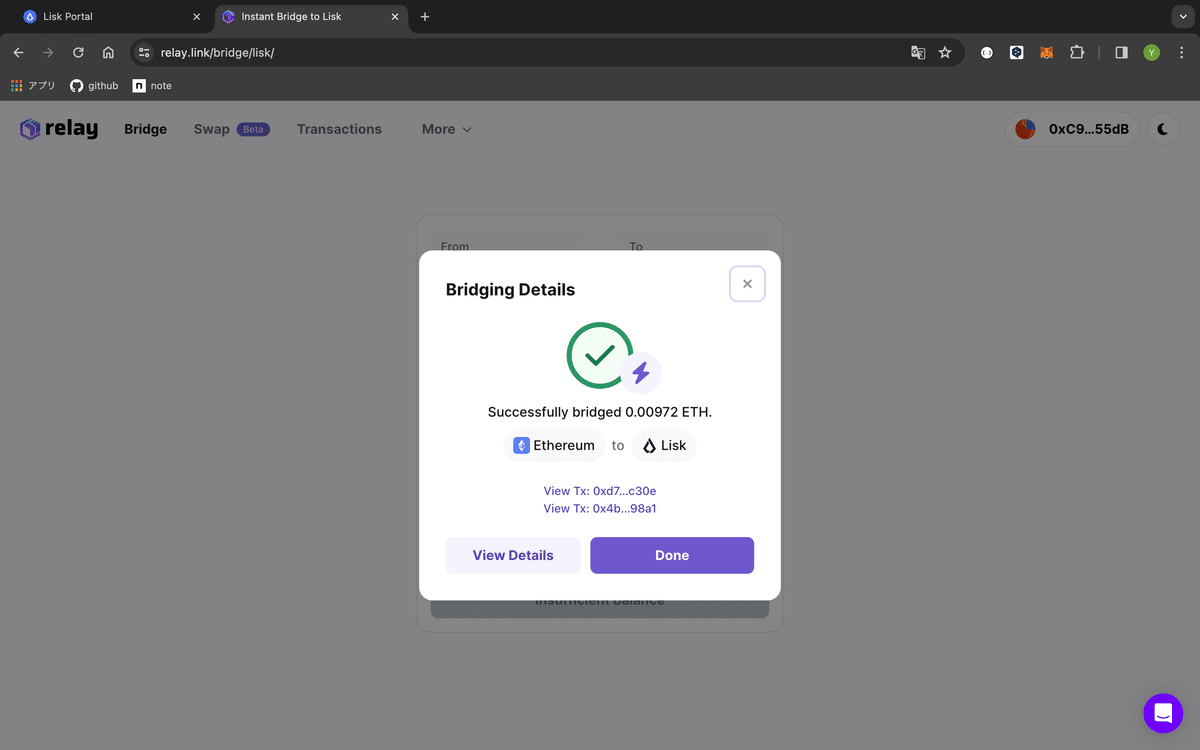Bookmark this page with the star
This screenshot has height=750, width=1200.
(x=945, y=52)
